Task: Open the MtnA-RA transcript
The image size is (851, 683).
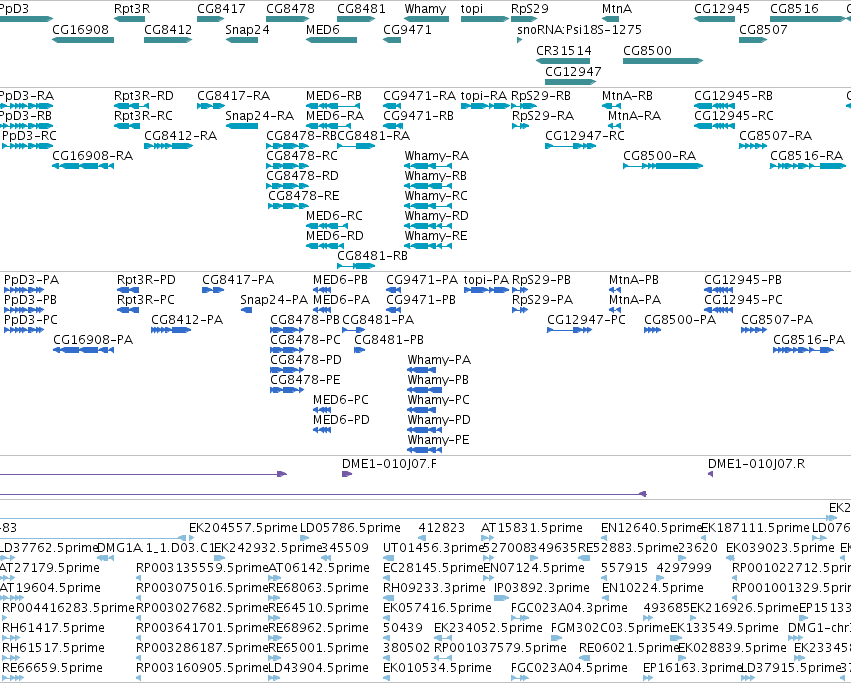Action: 614,126
